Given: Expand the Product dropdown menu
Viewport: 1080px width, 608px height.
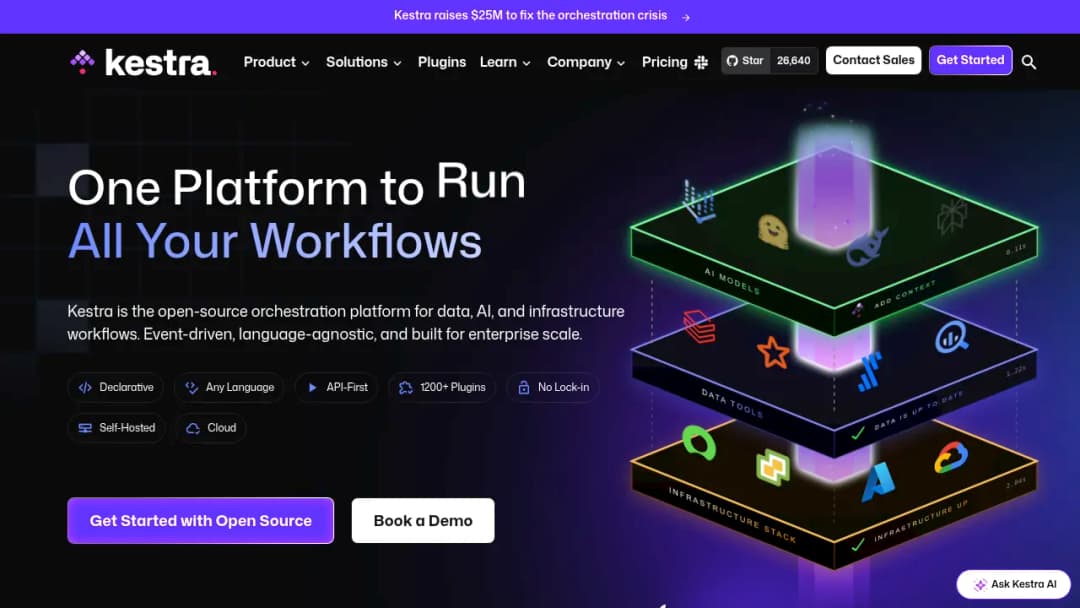Looking at the screenshot, I should [x=276, y=62].
